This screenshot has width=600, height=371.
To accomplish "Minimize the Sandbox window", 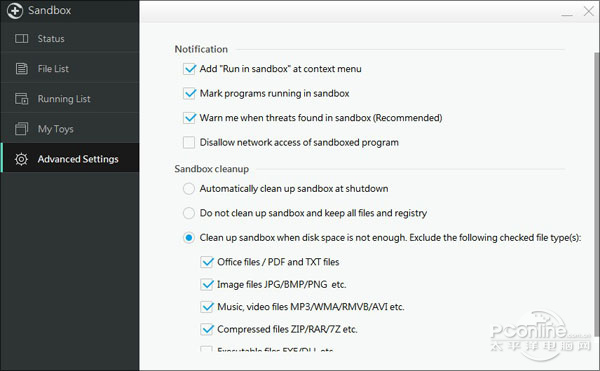I will click(567, 12).
